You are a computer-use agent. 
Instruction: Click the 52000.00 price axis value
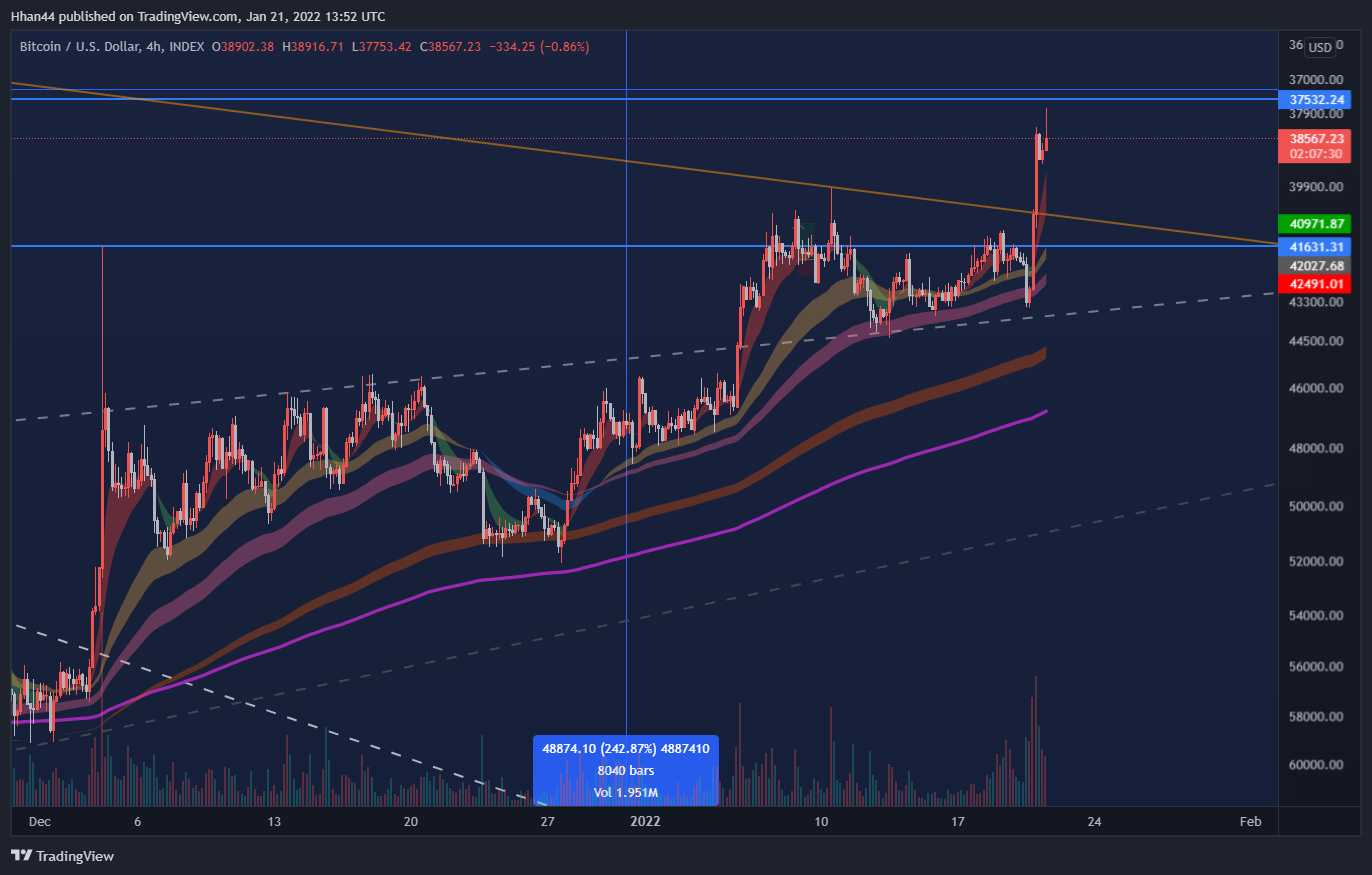[1316, 562]
